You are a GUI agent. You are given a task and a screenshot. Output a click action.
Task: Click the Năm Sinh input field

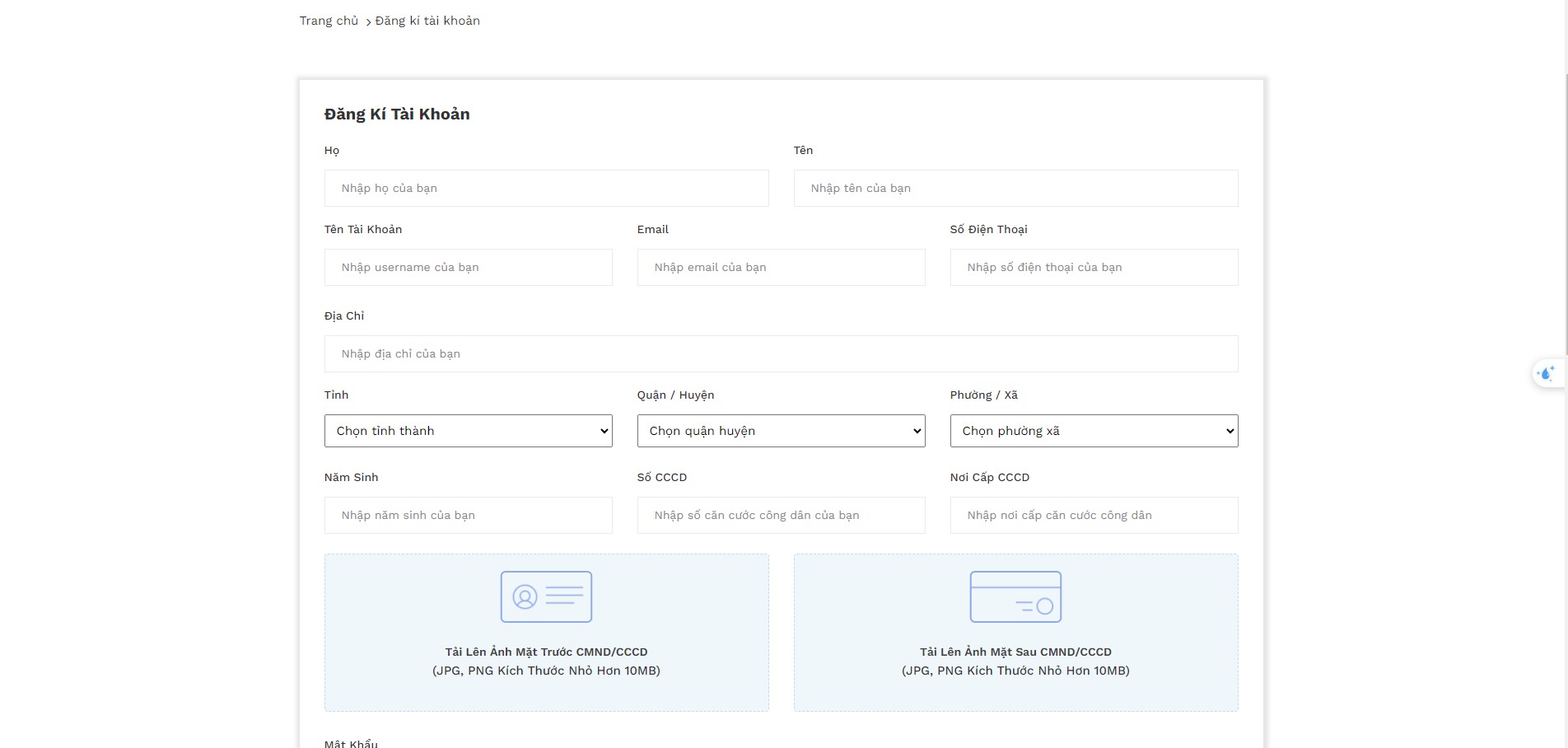[468, 515]
